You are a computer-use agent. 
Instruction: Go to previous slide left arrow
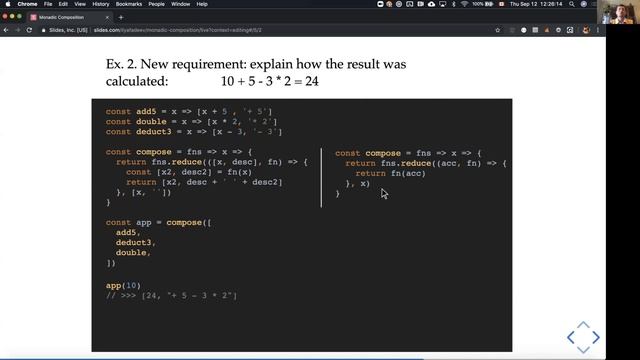point(571,338)
